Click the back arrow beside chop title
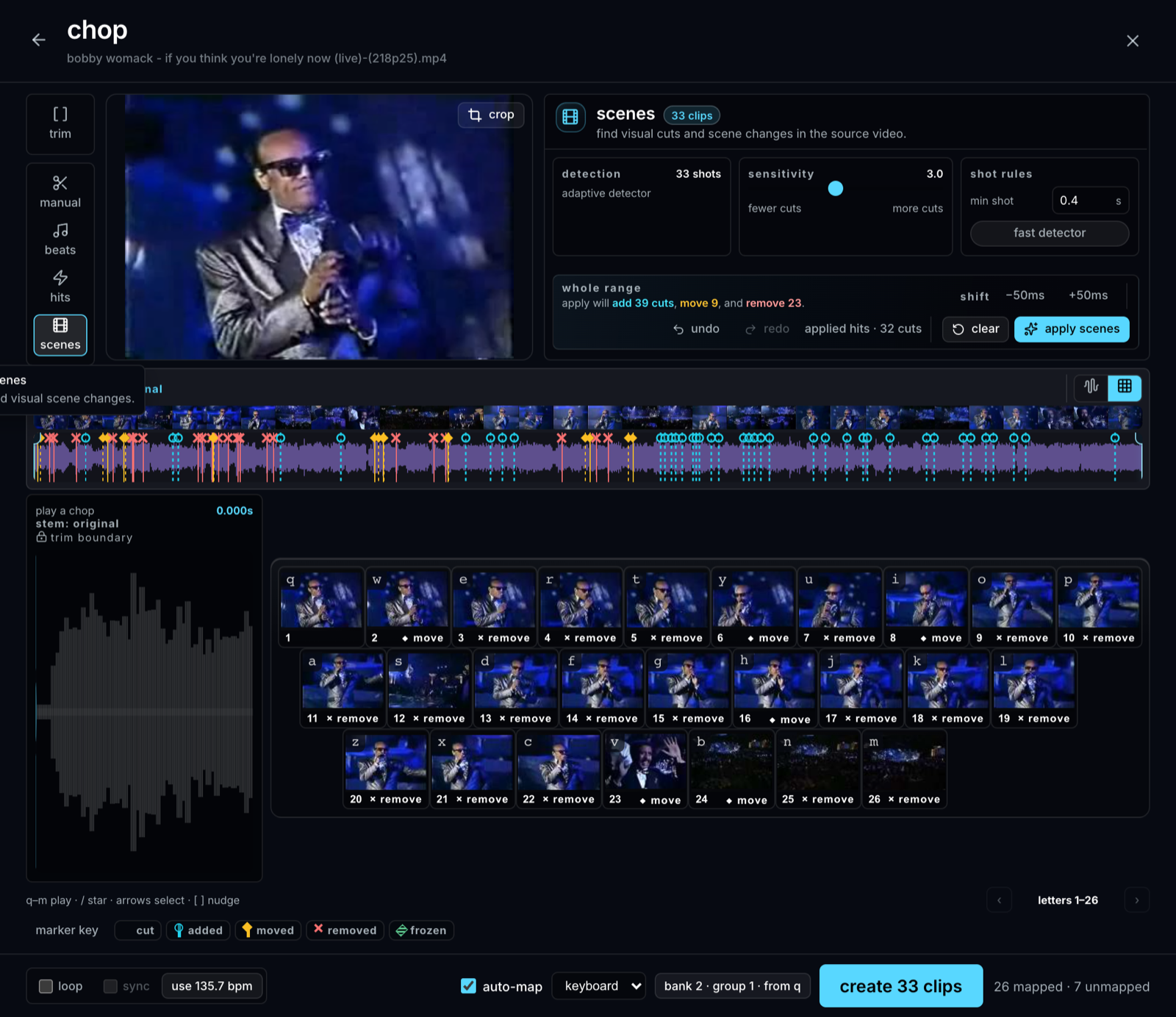The width and height of the screenshot is (1176, 1017). pos(39,40)
